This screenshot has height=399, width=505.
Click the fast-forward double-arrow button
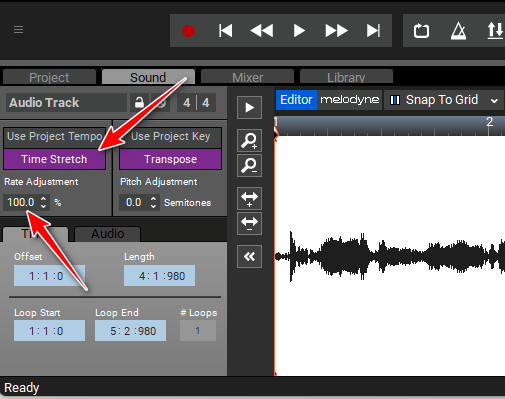[x=336, y=31]
